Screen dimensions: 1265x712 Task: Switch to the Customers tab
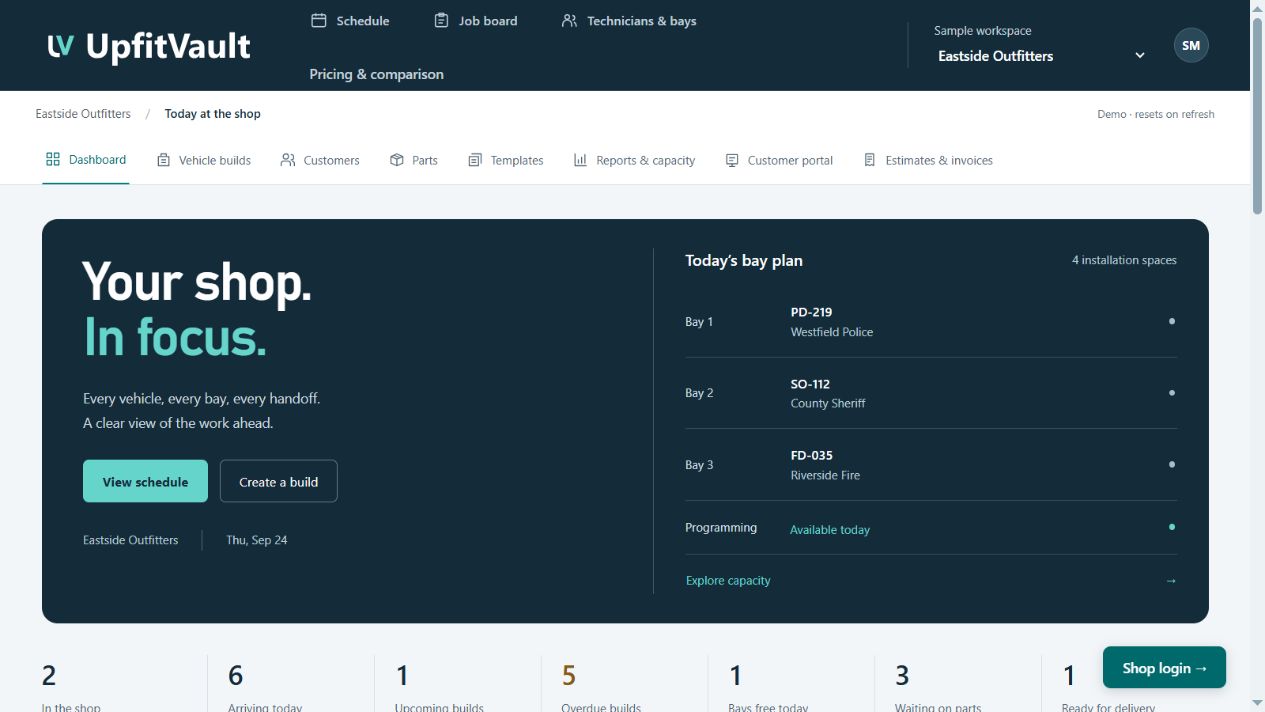[x=320, y=160]
